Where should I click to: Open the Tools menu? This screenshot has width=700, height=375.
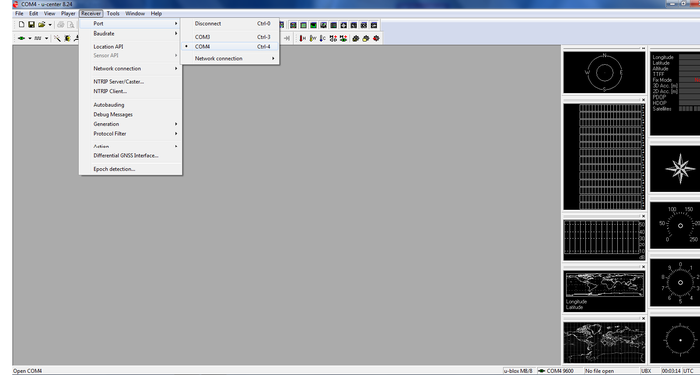click(113, 13)
